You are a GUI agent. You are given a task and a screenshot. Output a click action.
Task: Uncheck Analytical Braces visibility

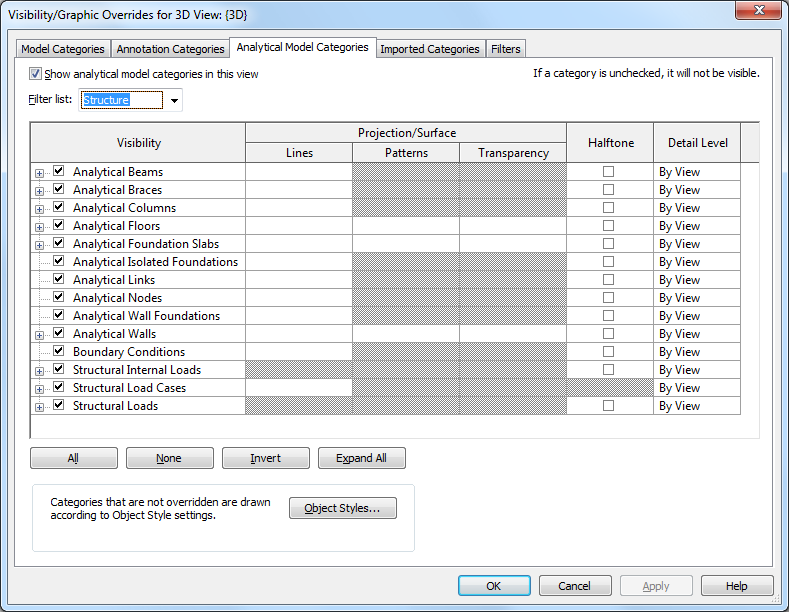pos(58,189)
